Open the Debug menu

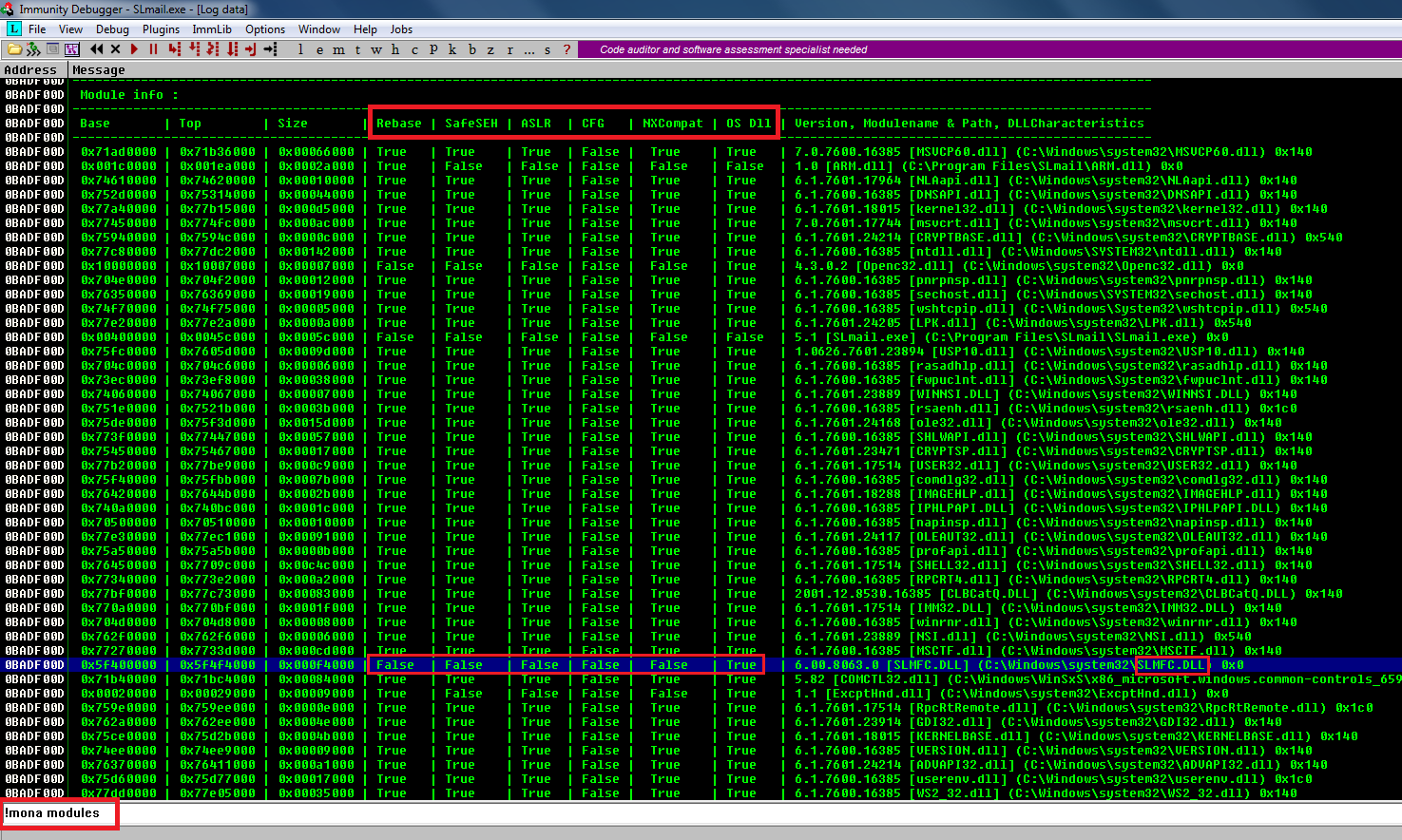coord(112,29)
